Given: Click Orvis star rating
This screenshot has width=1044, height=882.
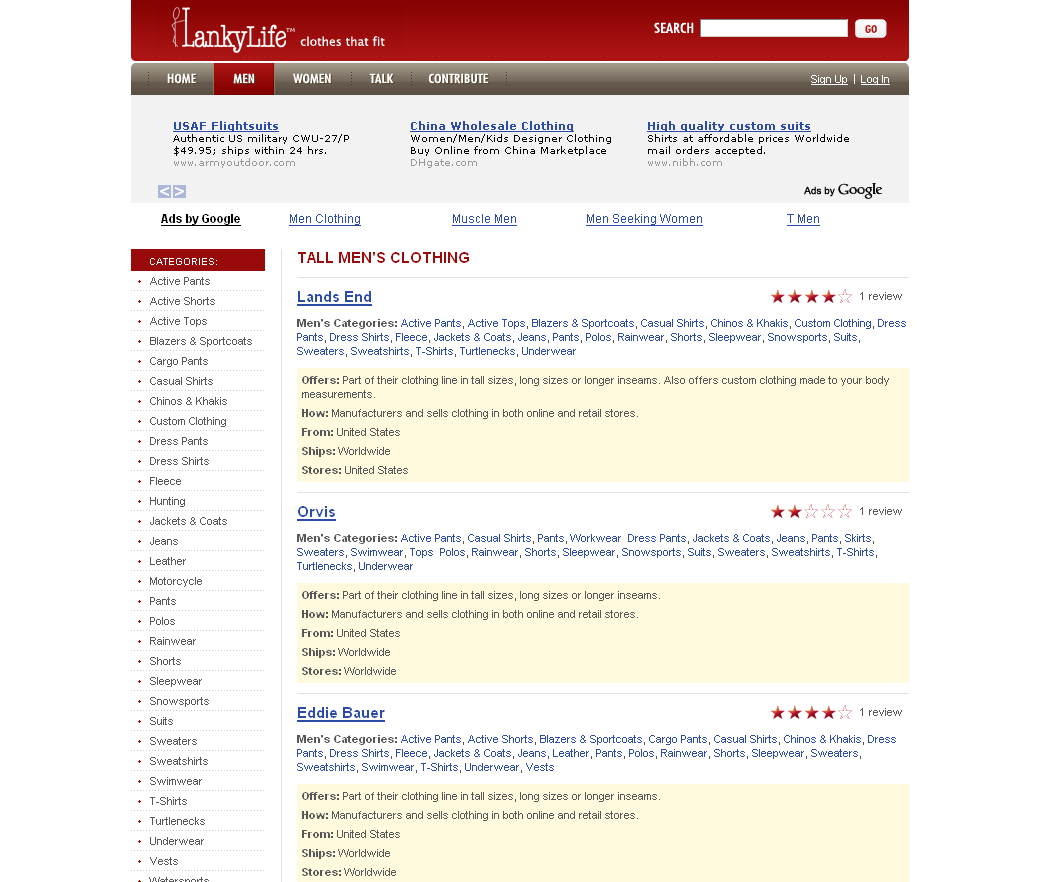Looking at the screenshot, I should [x=811, y=512].
